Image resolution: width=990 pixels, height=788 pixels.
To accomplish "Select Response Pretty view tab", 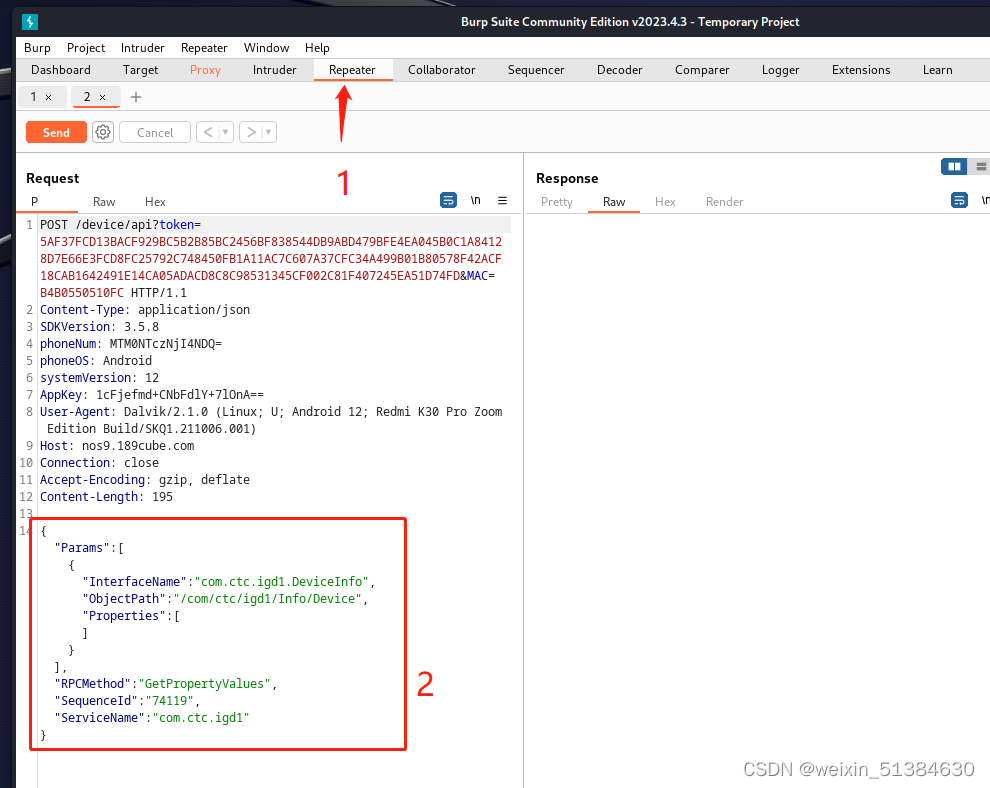I will point(557,201).
